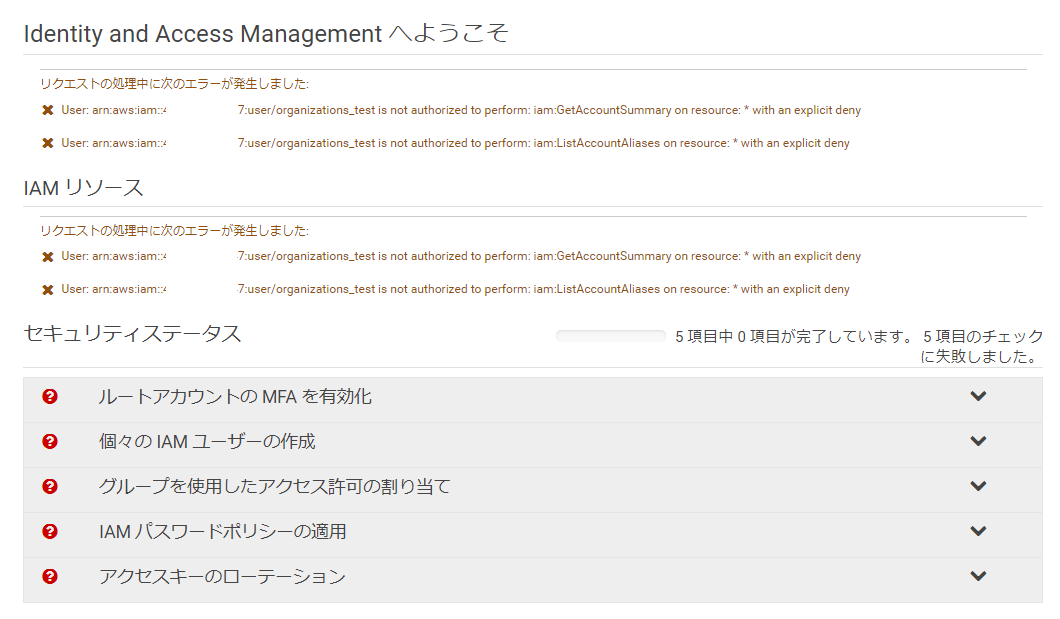Open the グループを使用したアクセス許可の割り当て panel

point(977,487)
